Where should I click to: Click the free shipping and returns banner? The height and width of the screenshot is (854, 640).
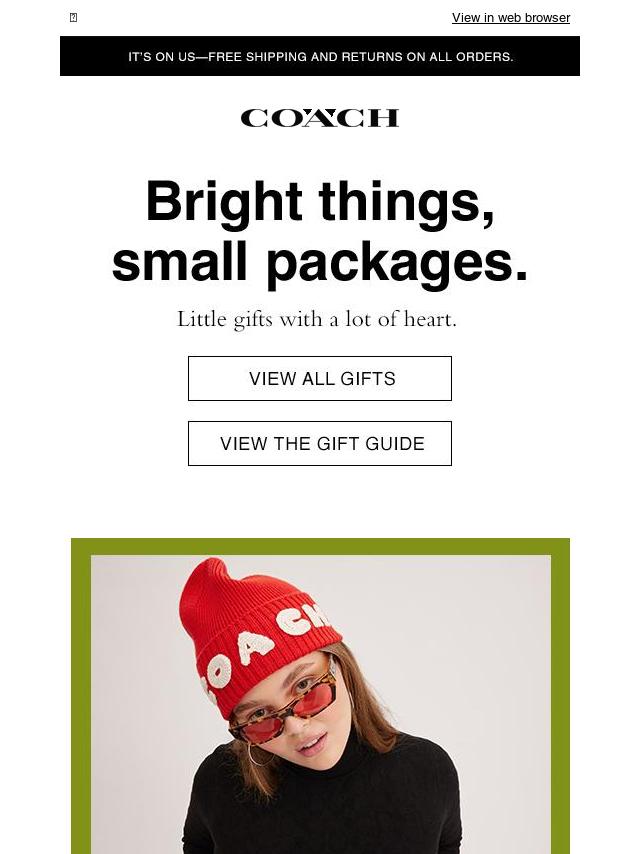click(x=320, y=56)
